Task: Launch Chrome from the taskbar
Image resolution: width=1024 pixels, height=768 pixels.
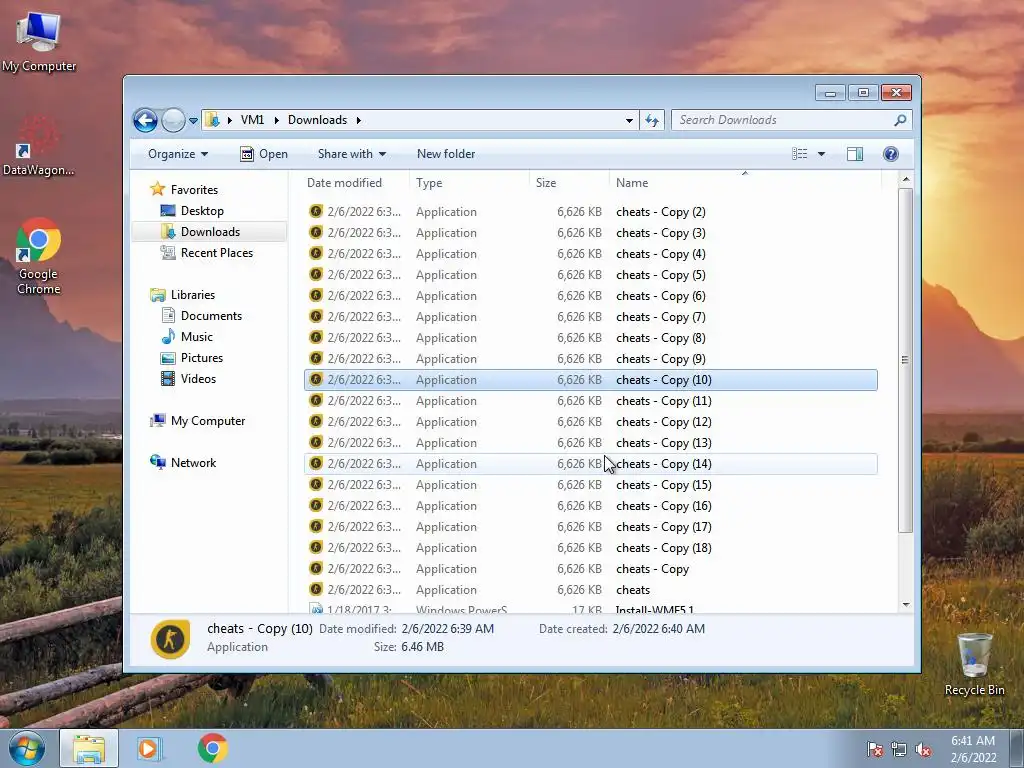Action: pyautogui.click(x=213, y=748)
